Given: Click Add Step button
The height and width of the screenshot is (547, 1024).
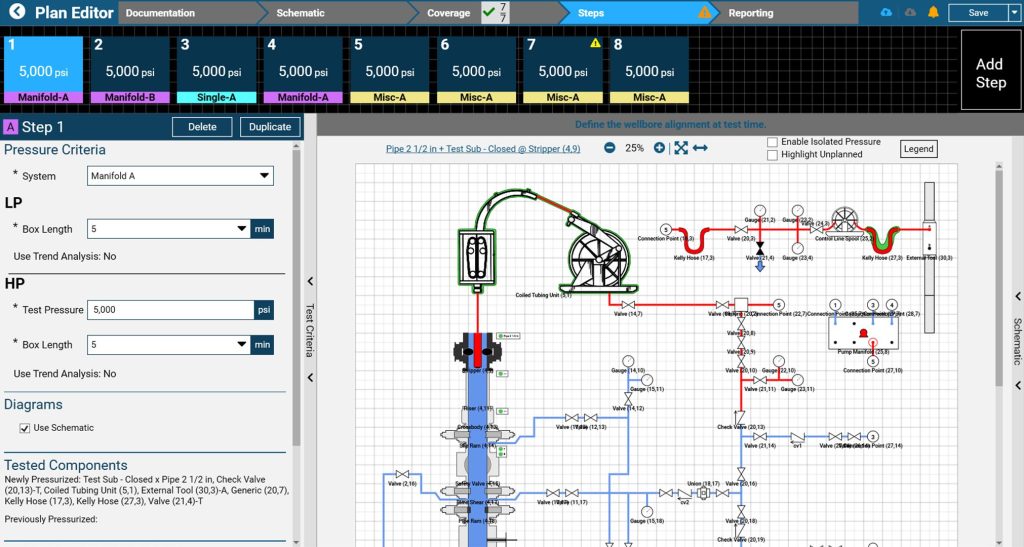Looking at the screenshot, I should pyautogui.click(x=990, y=70).
